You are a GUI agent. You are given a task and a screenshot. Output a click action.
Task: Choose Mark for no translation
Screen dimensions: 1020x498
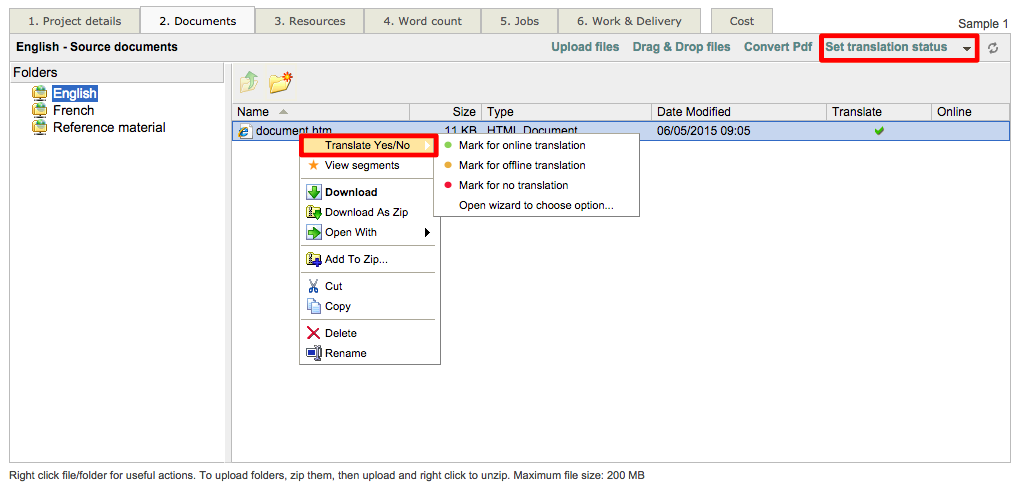coord(512,185)
